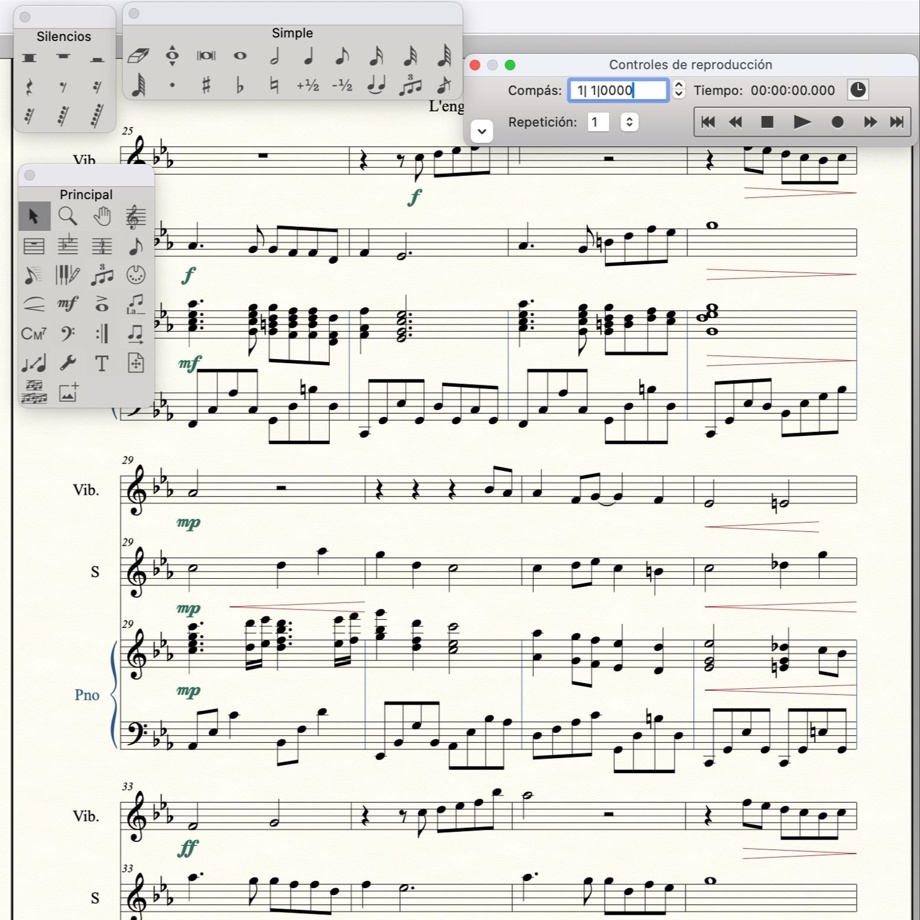This screenshot has height=920, width=920.
Task: Open the text tool (T) in Principal palette
Action: [x=101, y=363]
